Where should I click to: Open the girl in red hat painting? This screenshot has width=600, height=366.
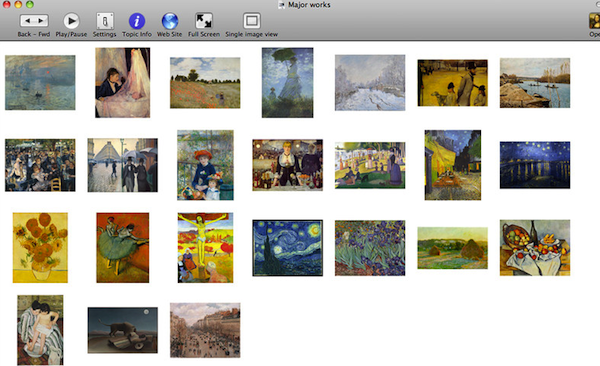[205, 165]
